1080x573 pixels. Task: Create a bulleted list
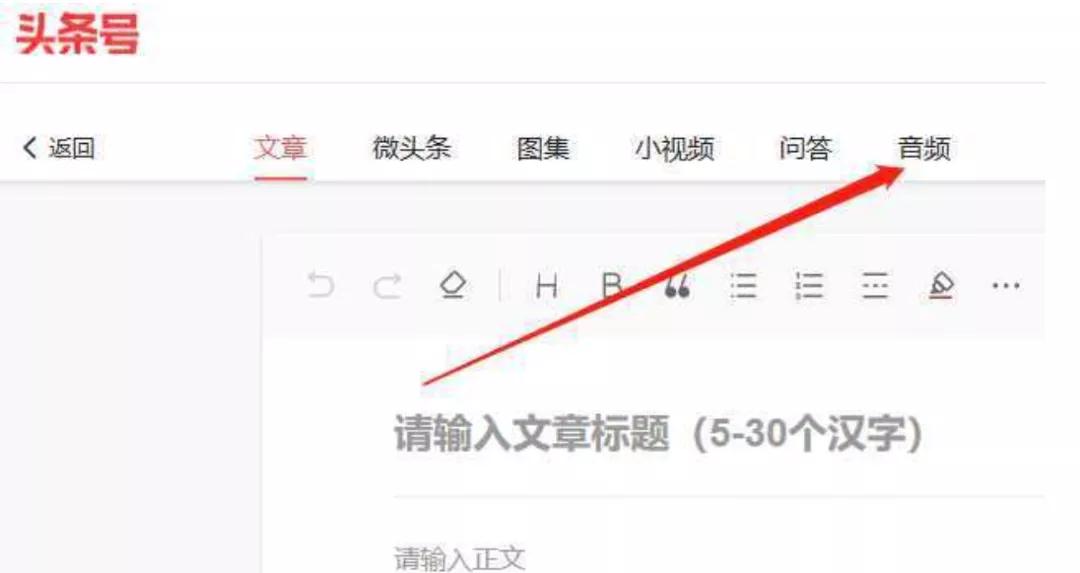pyautogui.click(x=743, y=285)
